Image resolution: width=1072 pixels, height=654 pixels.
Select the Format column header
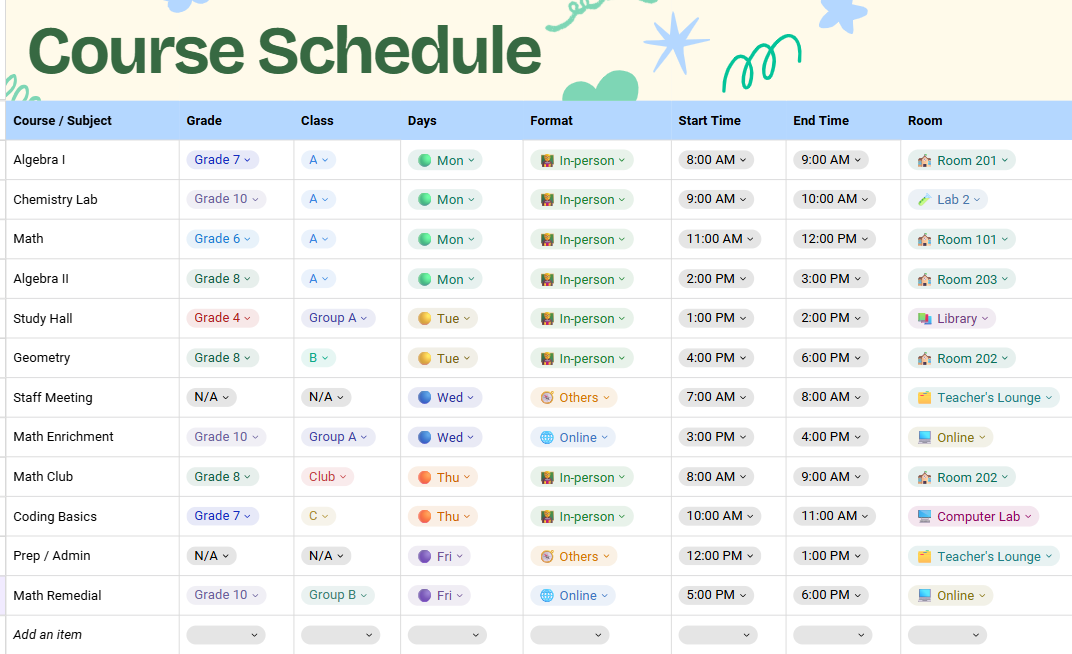click(x=551, y=120)
